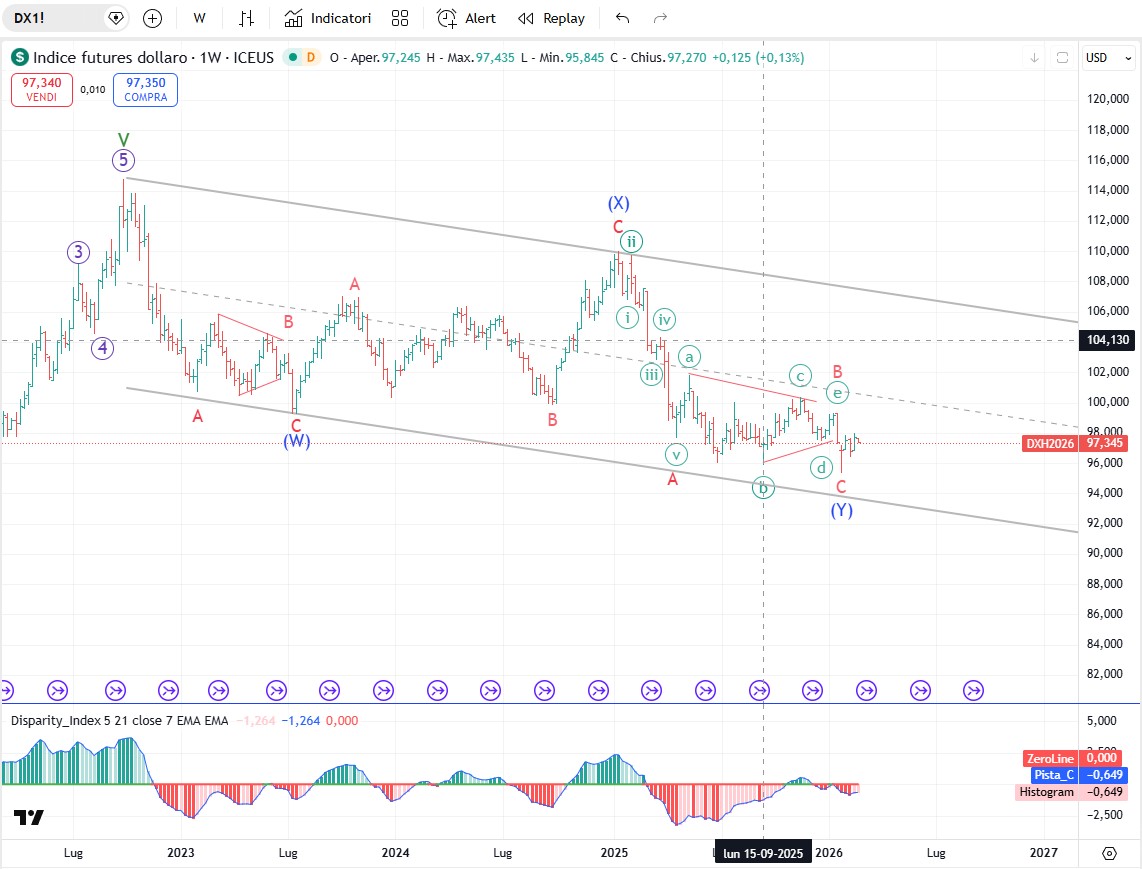
Task: Open the USD currency dropdown
Action: [1108, 58]
